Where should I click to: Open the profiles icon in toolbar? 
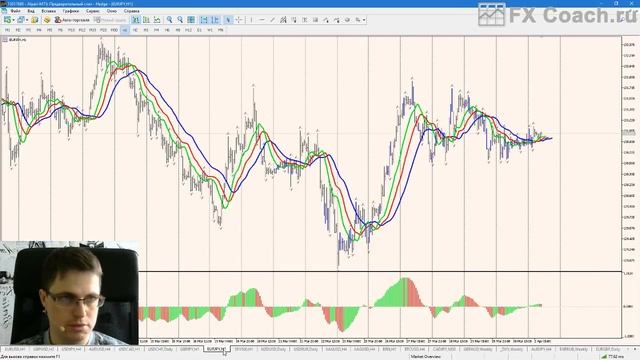click(20, 20)
